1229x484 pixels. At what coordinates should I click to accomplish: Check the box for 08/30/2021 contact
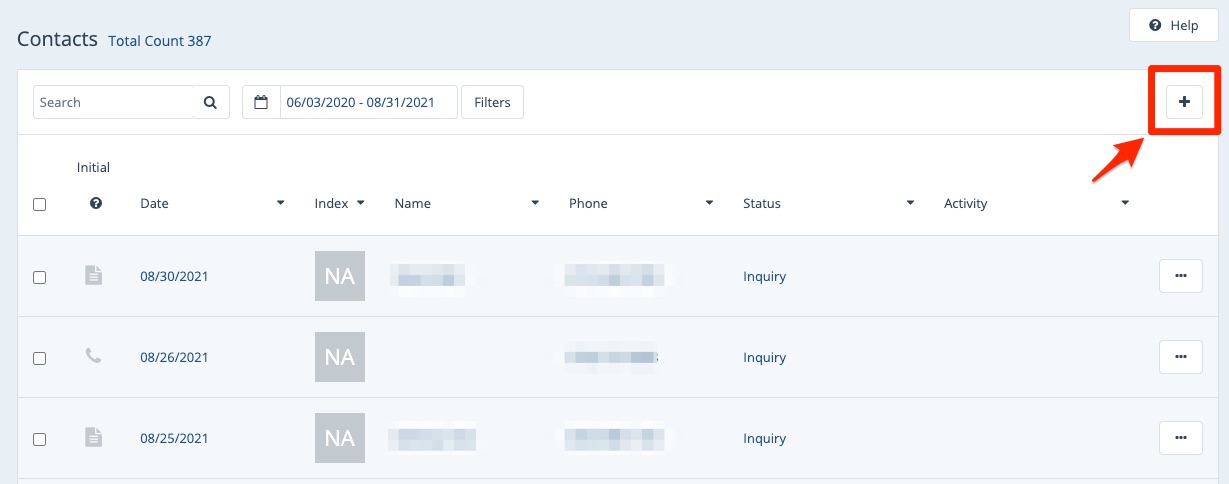(40, 277)
